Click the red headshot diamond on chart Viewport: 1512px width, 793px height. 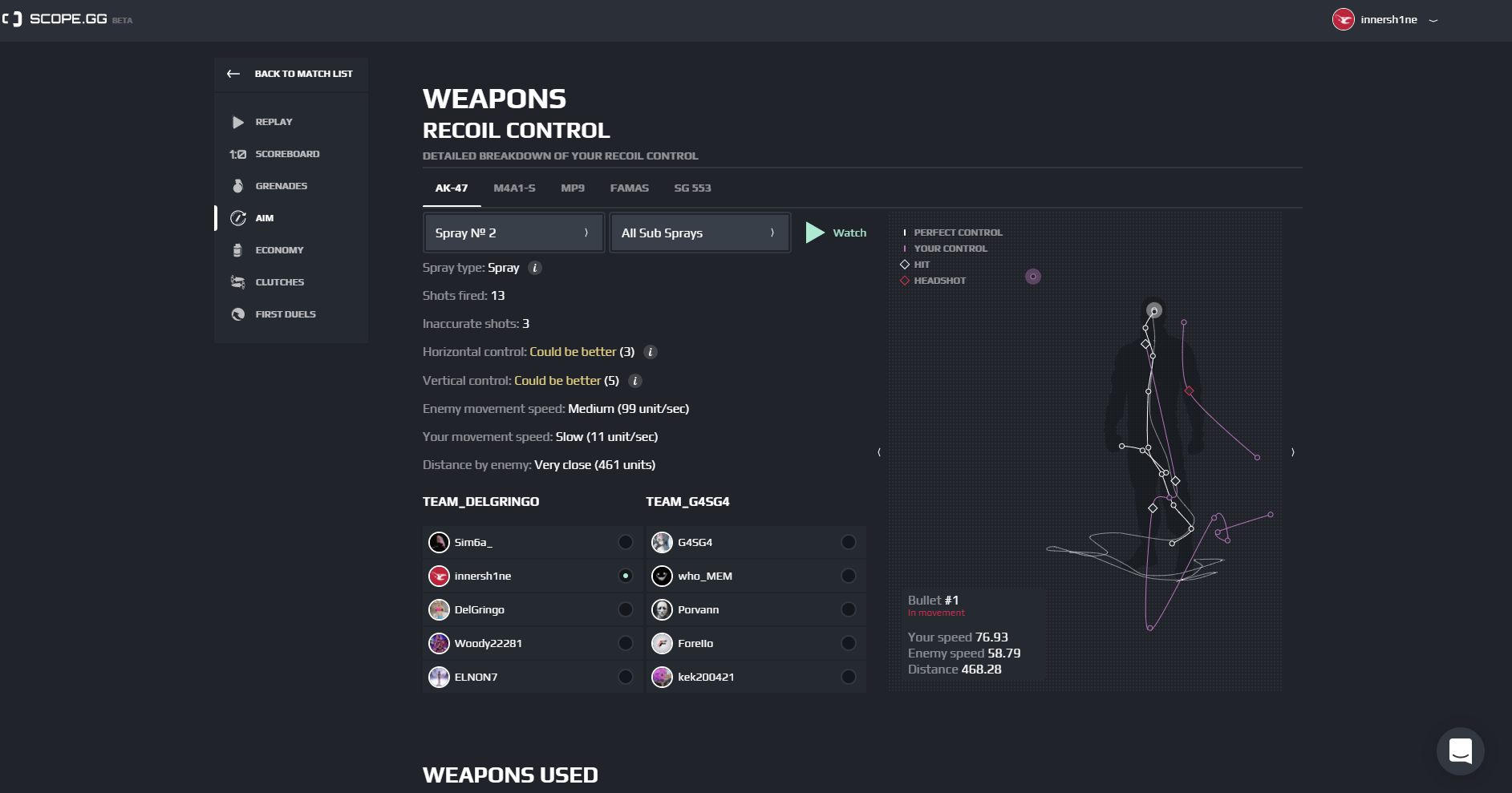(1190, 391)
